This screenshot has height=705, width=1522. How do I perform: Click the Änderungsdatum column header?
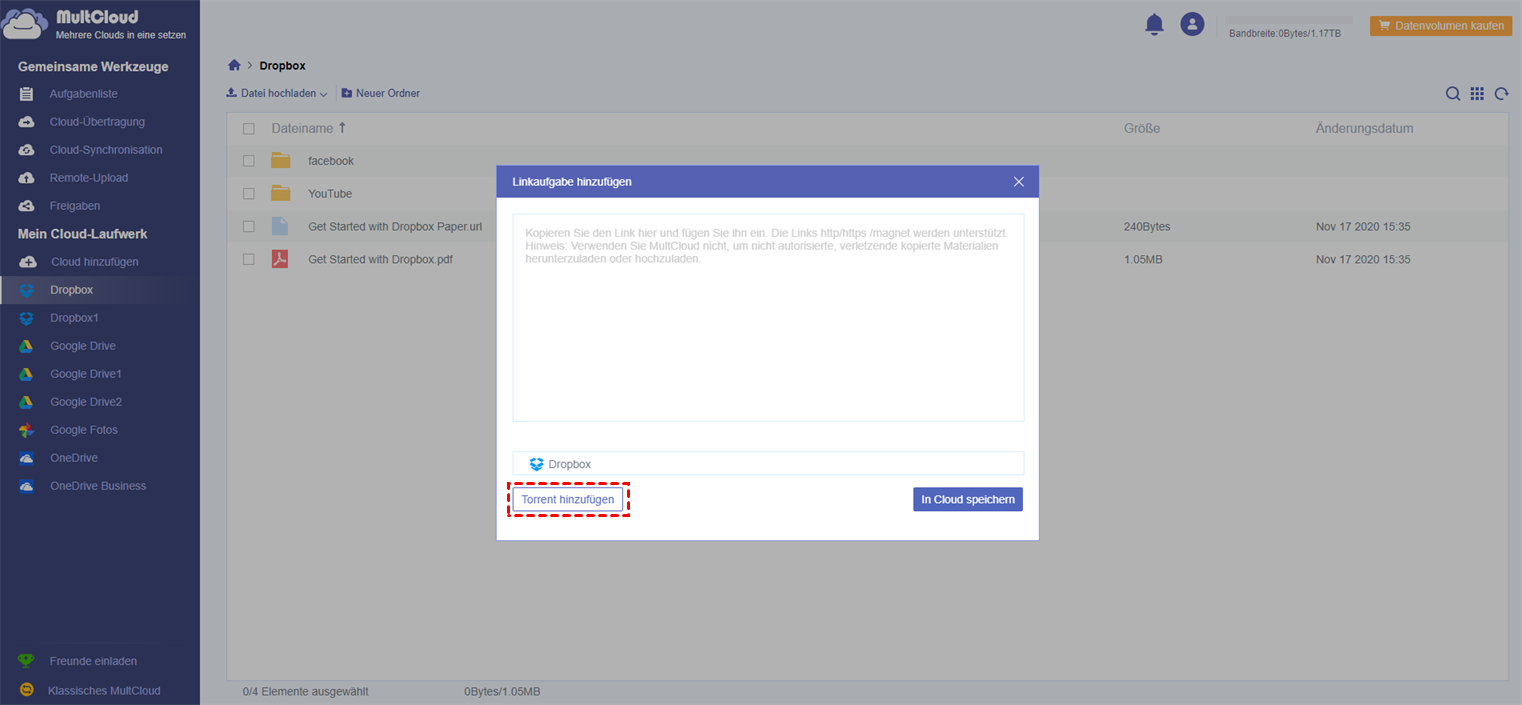point(1364,129)
